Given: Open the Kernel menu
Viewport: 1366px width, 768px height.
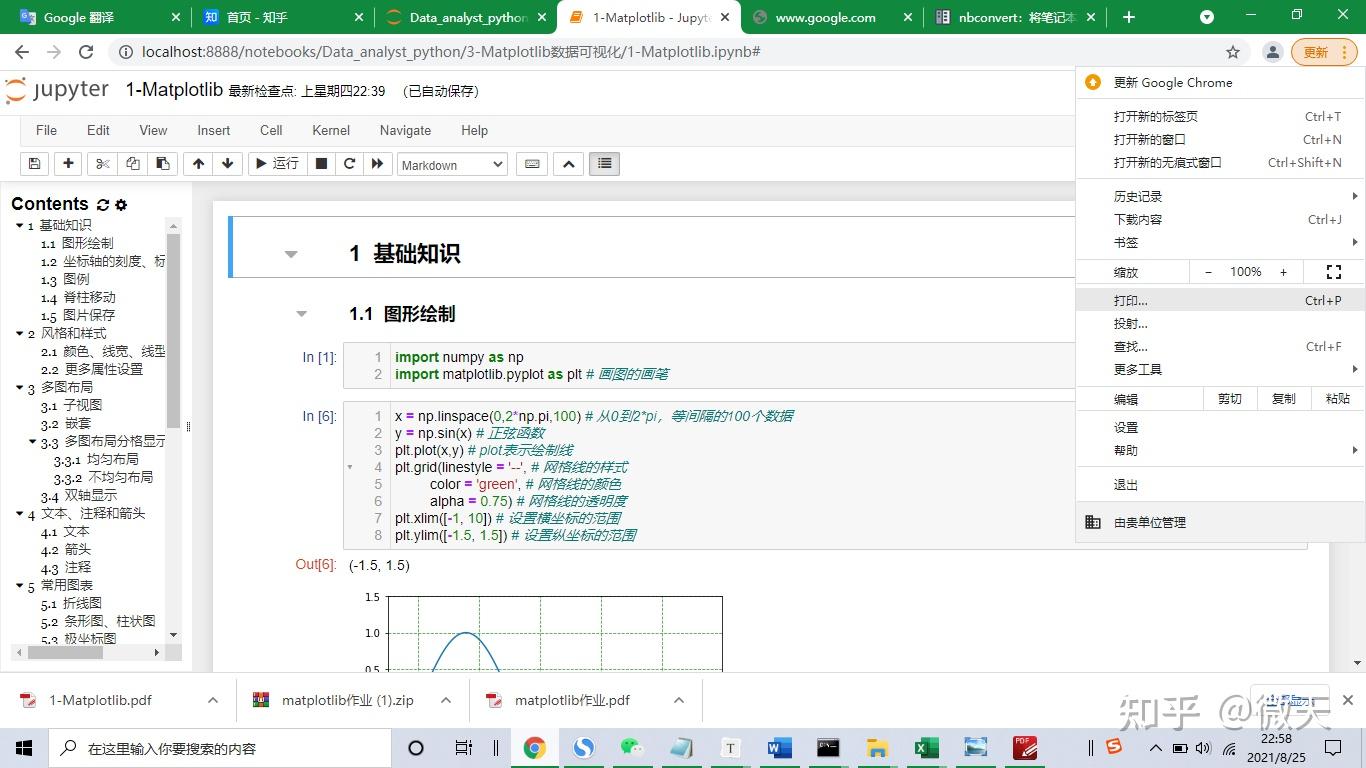Looking at the screenshot, I should pos(330,130).
